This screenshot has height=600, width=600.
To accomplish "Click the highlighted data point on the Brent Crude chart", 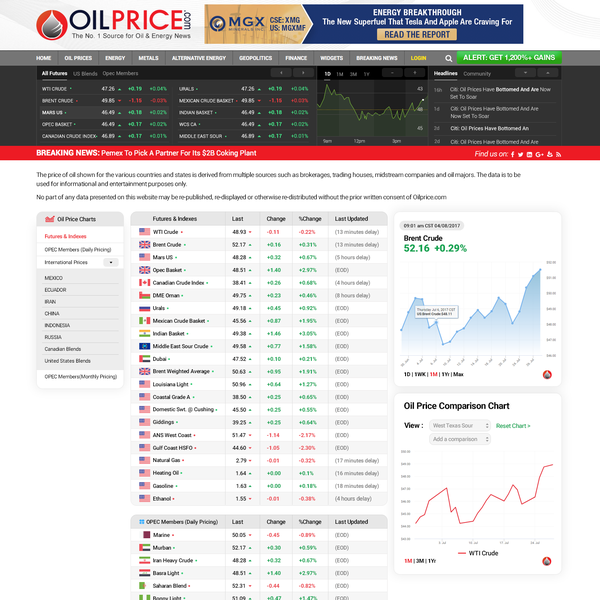I will (436, 323).
